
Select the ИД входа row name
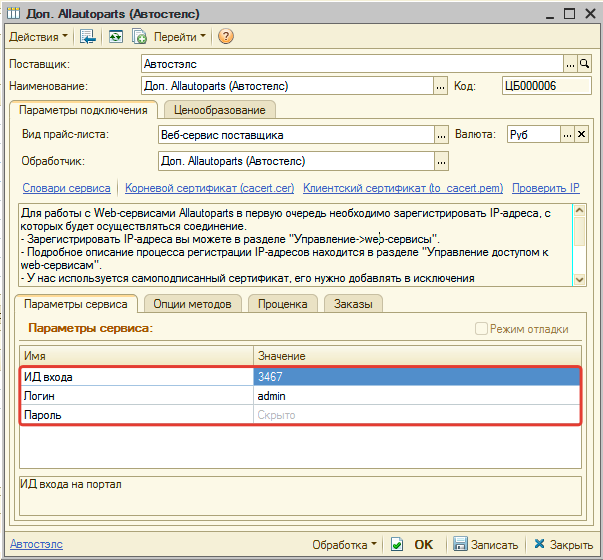pos(137,377)
